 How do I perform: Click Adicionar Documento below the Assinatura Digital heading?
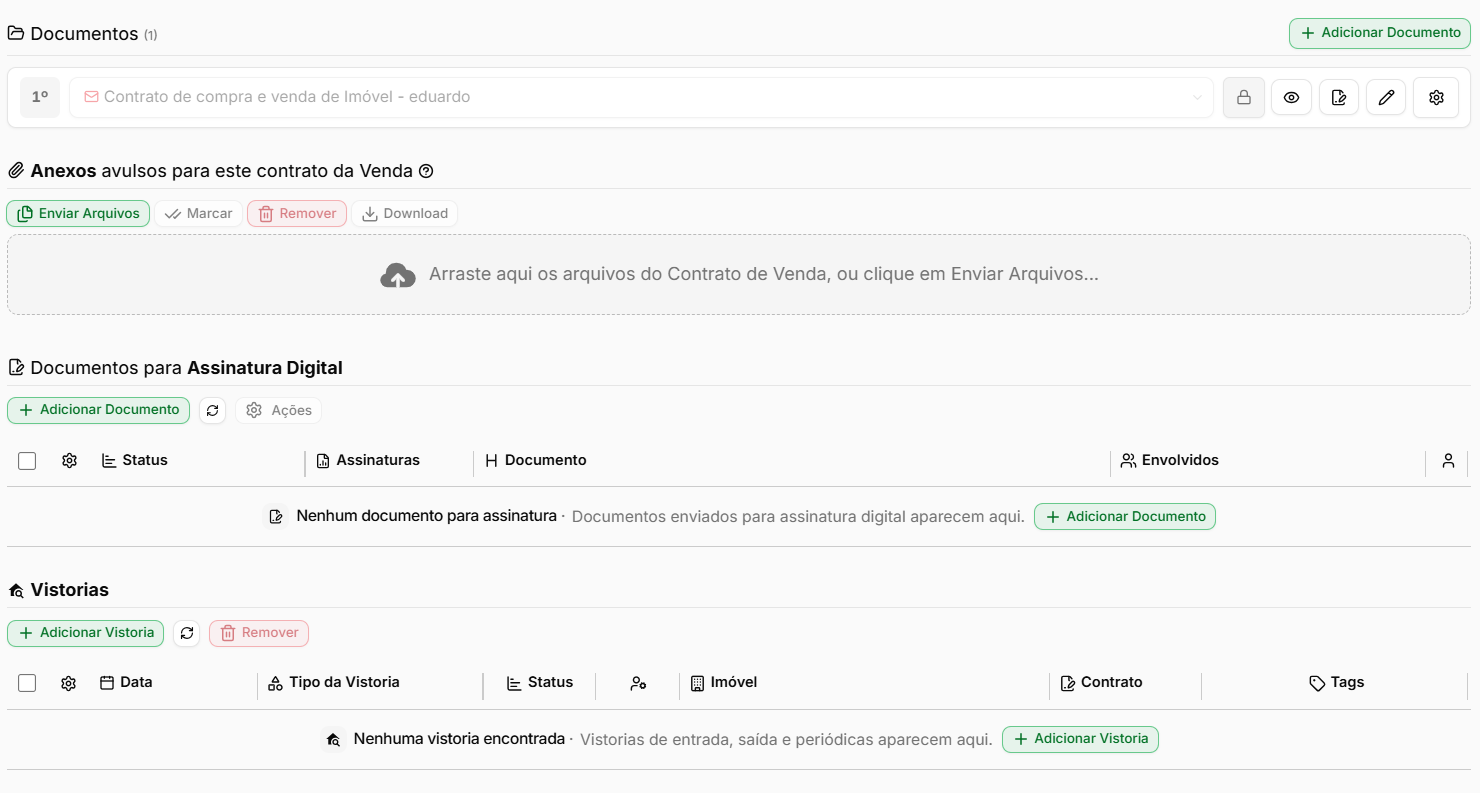(x=98, y=410)
